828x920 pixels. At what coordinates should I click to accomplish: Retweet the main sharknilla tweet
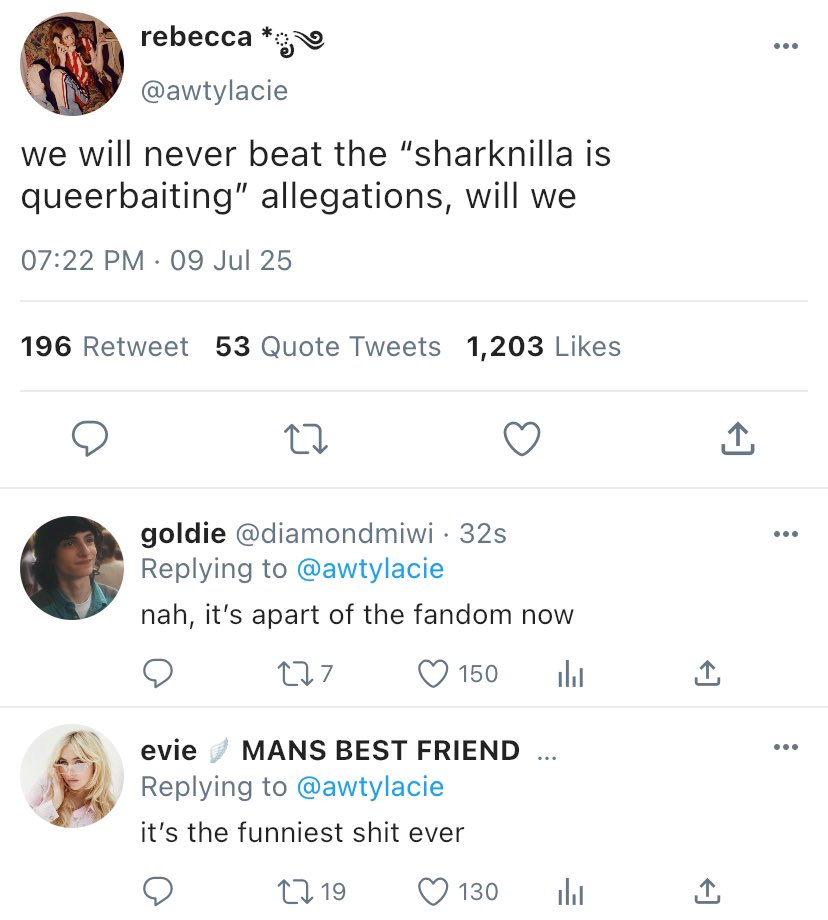click(305, 438)
